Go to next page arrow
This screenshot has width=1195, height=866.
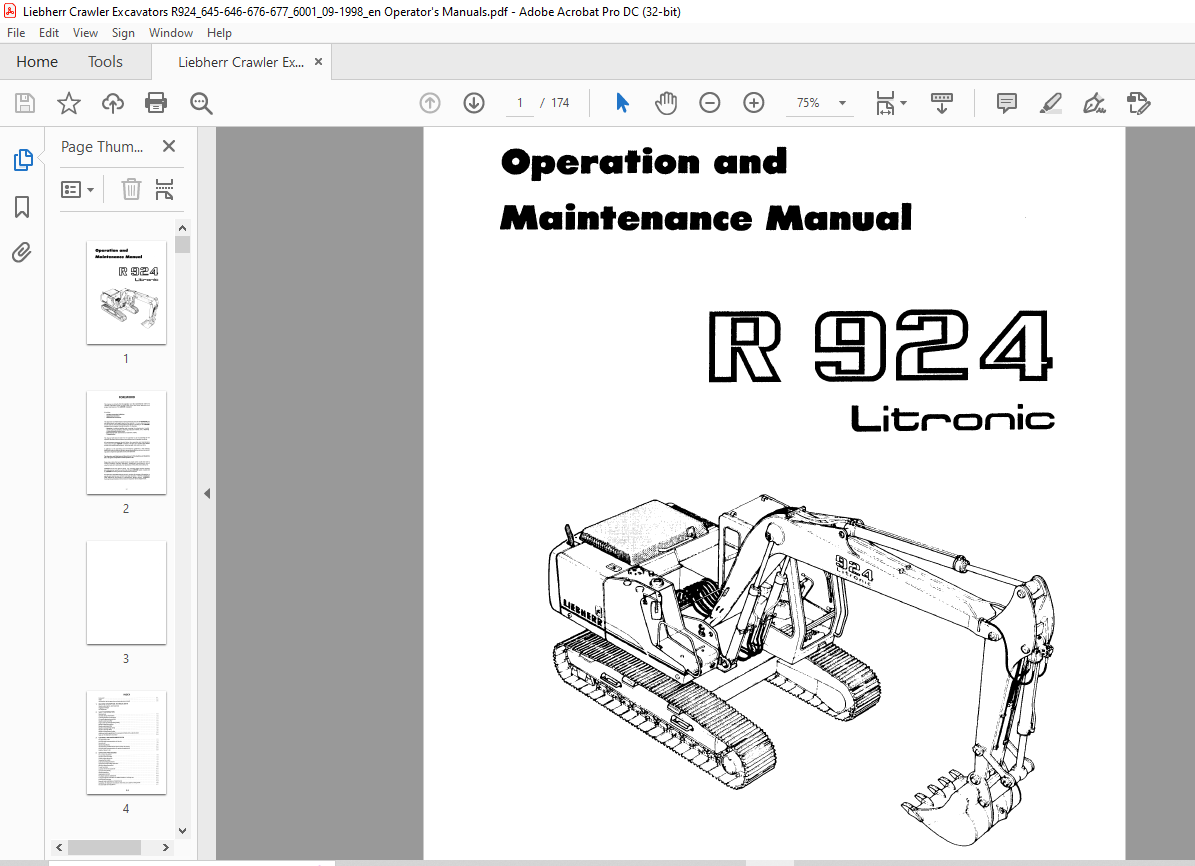(x=474, y=103)
